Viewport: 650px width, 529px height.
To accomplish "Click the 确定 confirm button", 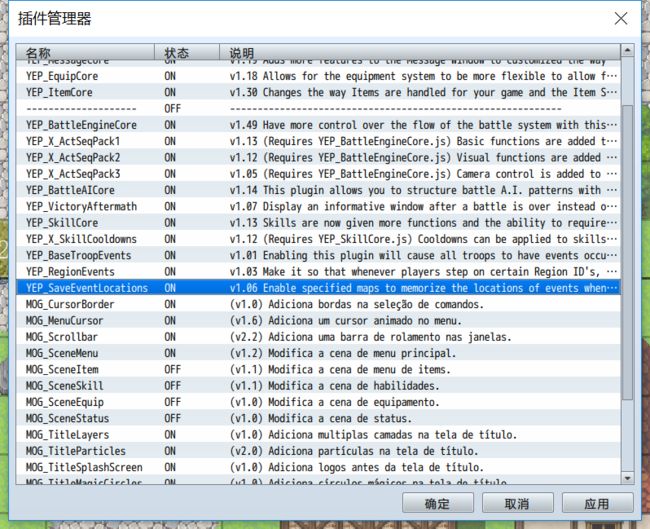I will point(438,503).
